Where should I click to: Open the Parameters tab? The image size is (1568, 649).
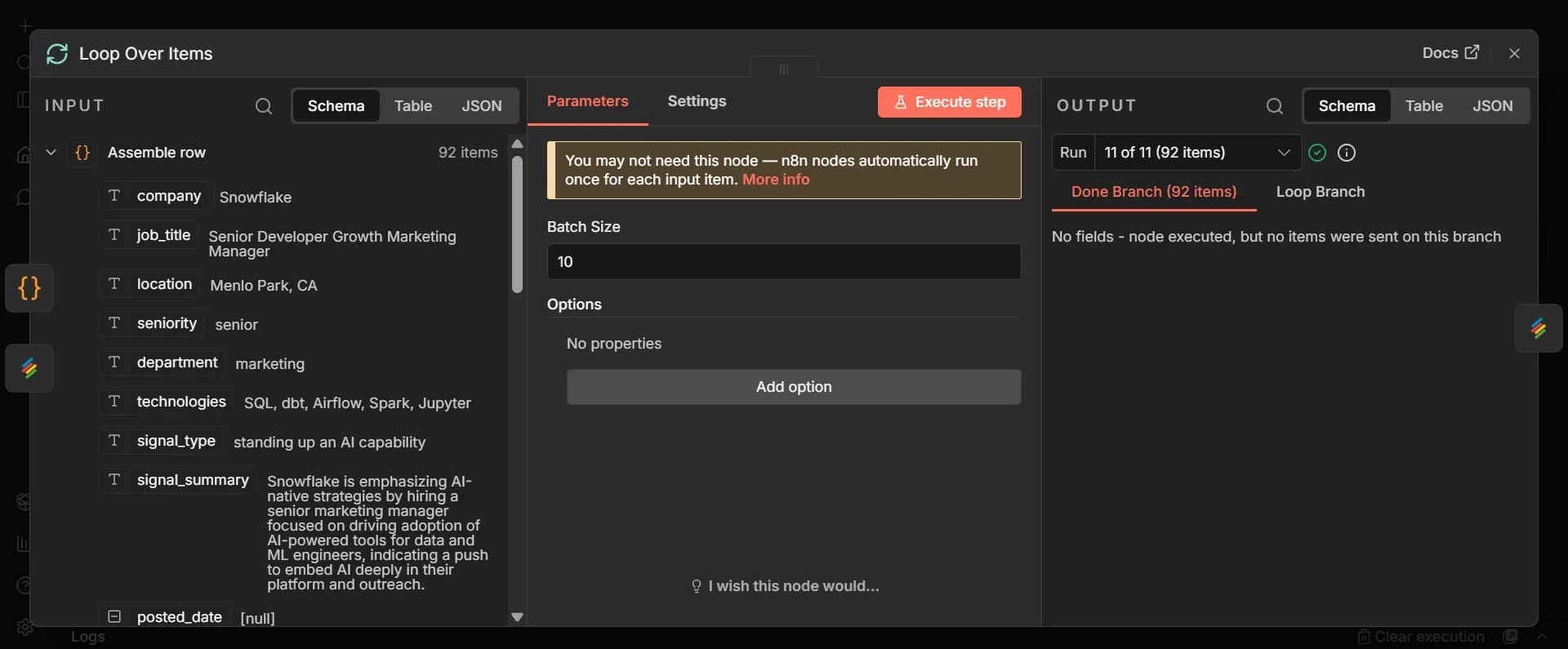click(x=588, y=101)
